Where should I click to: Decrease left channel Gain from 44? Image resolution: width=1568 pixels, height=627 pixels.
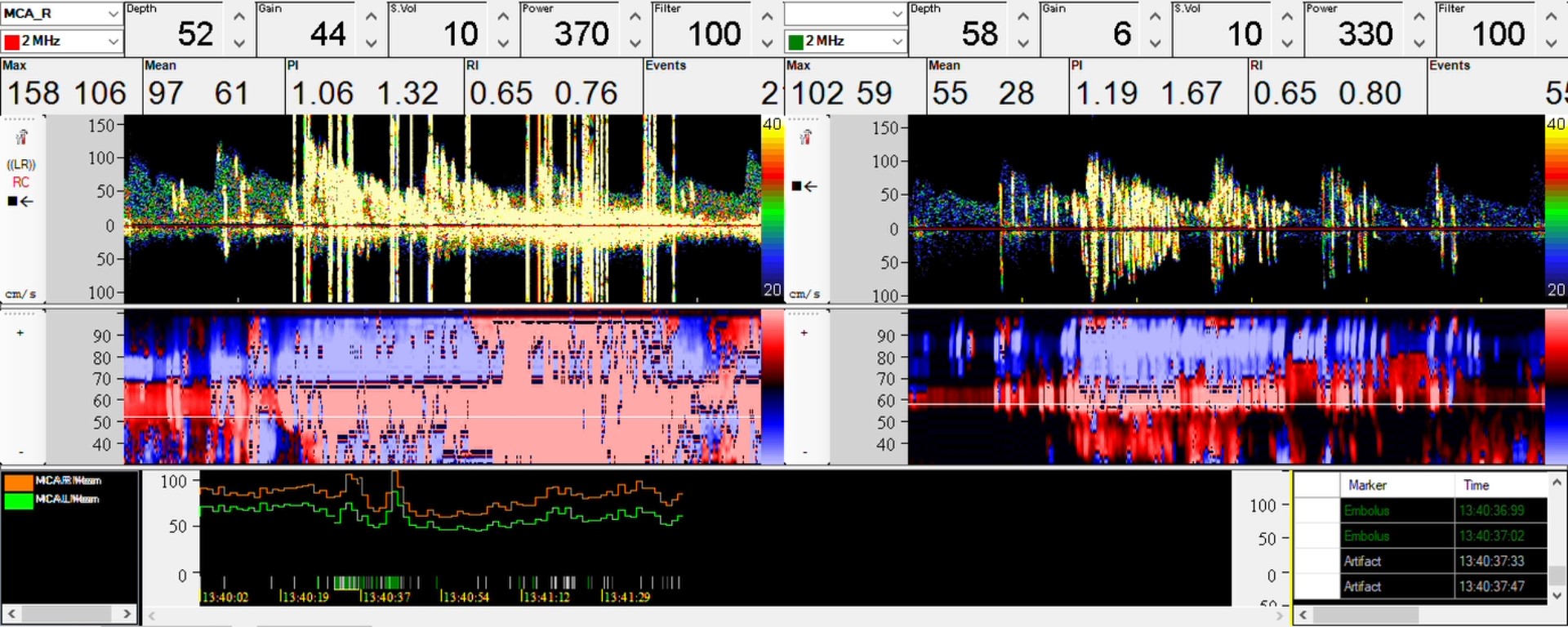click(371, 42)
